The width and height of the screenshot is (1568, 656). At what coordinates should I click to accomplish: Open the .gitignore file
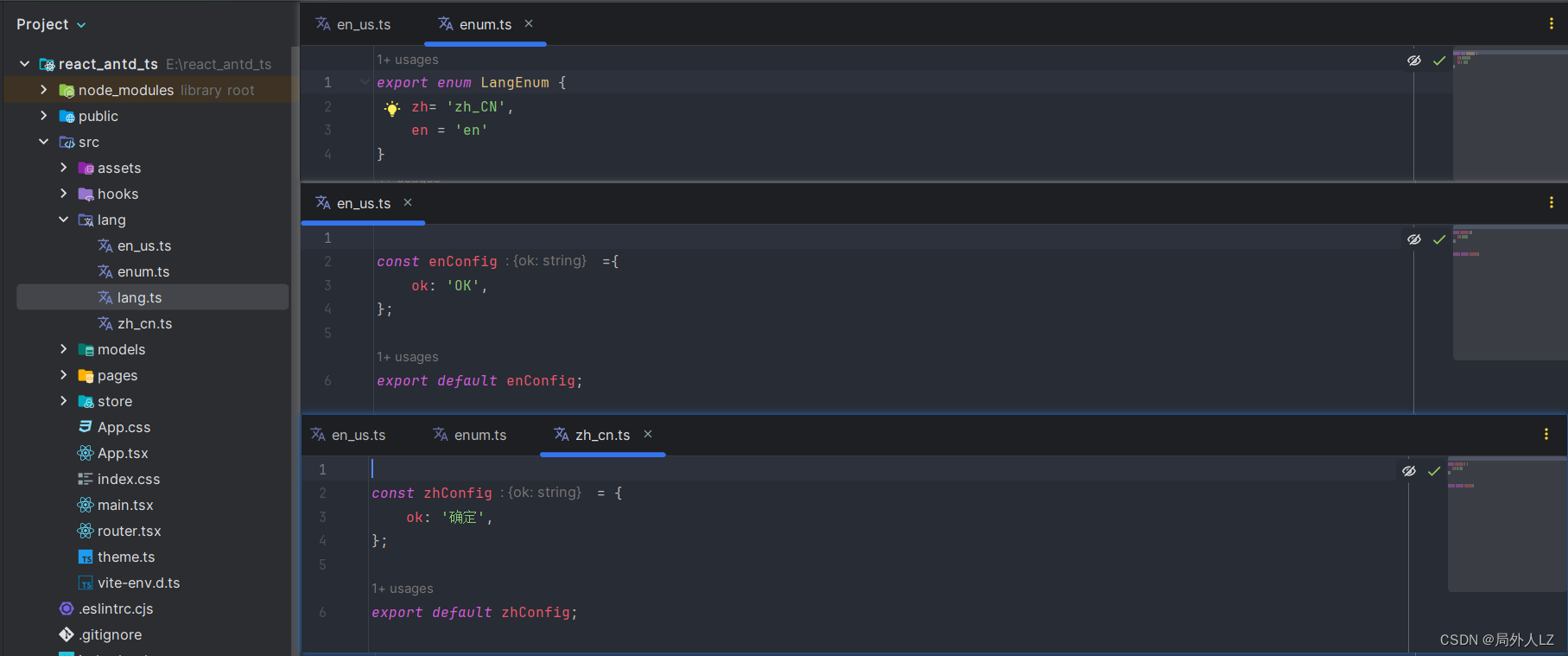click(110, 634)
